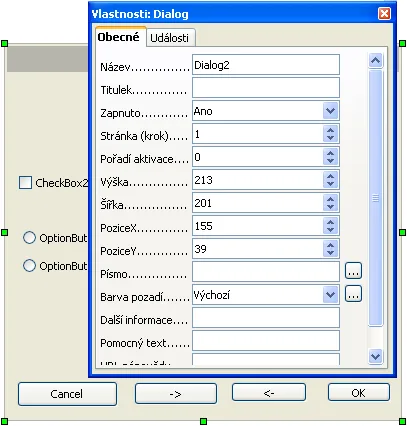
Task: Select the upper OptionBut radio button
Action: (29, 238)
